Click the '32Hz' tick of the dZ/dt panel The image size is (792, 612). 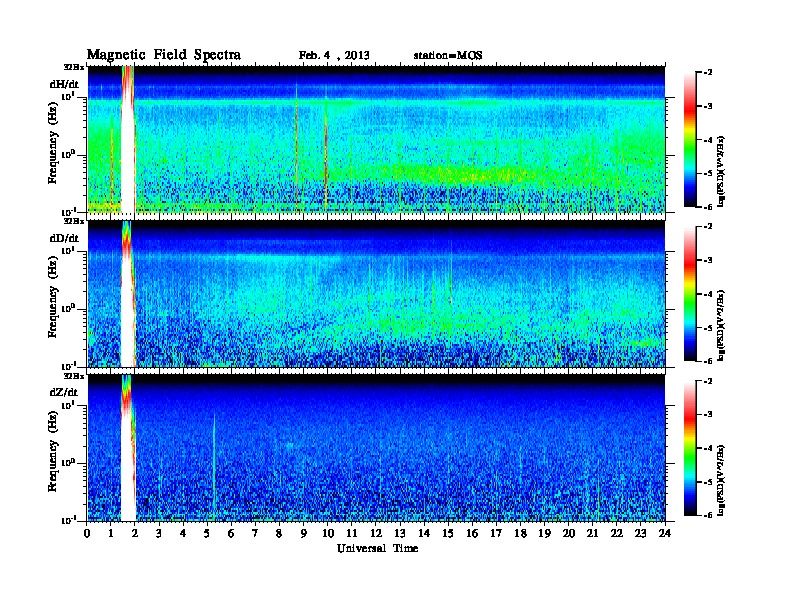[74, 376]
